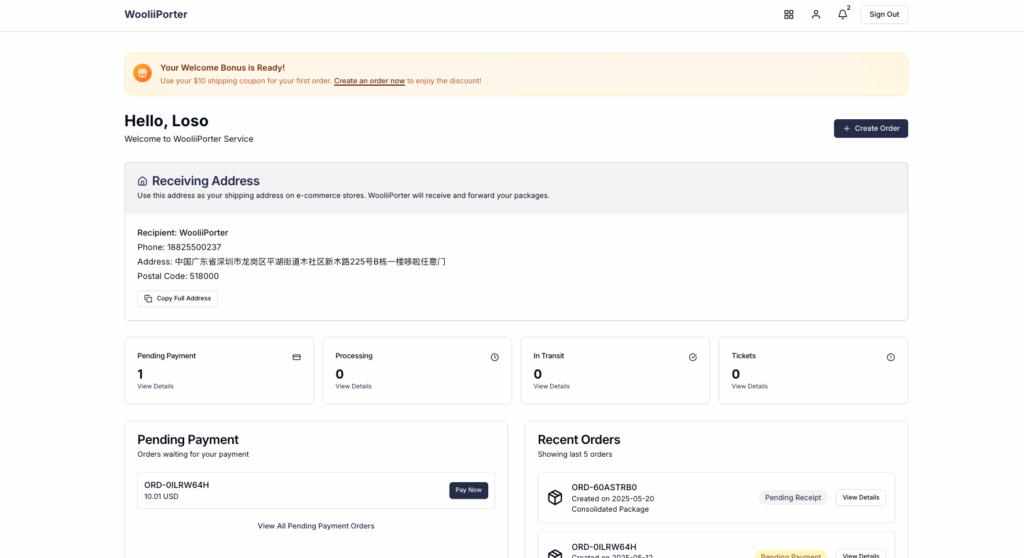Click the 'Consolidated Package' label
The width and height of the screenshot is (1024, 558).
610,509
